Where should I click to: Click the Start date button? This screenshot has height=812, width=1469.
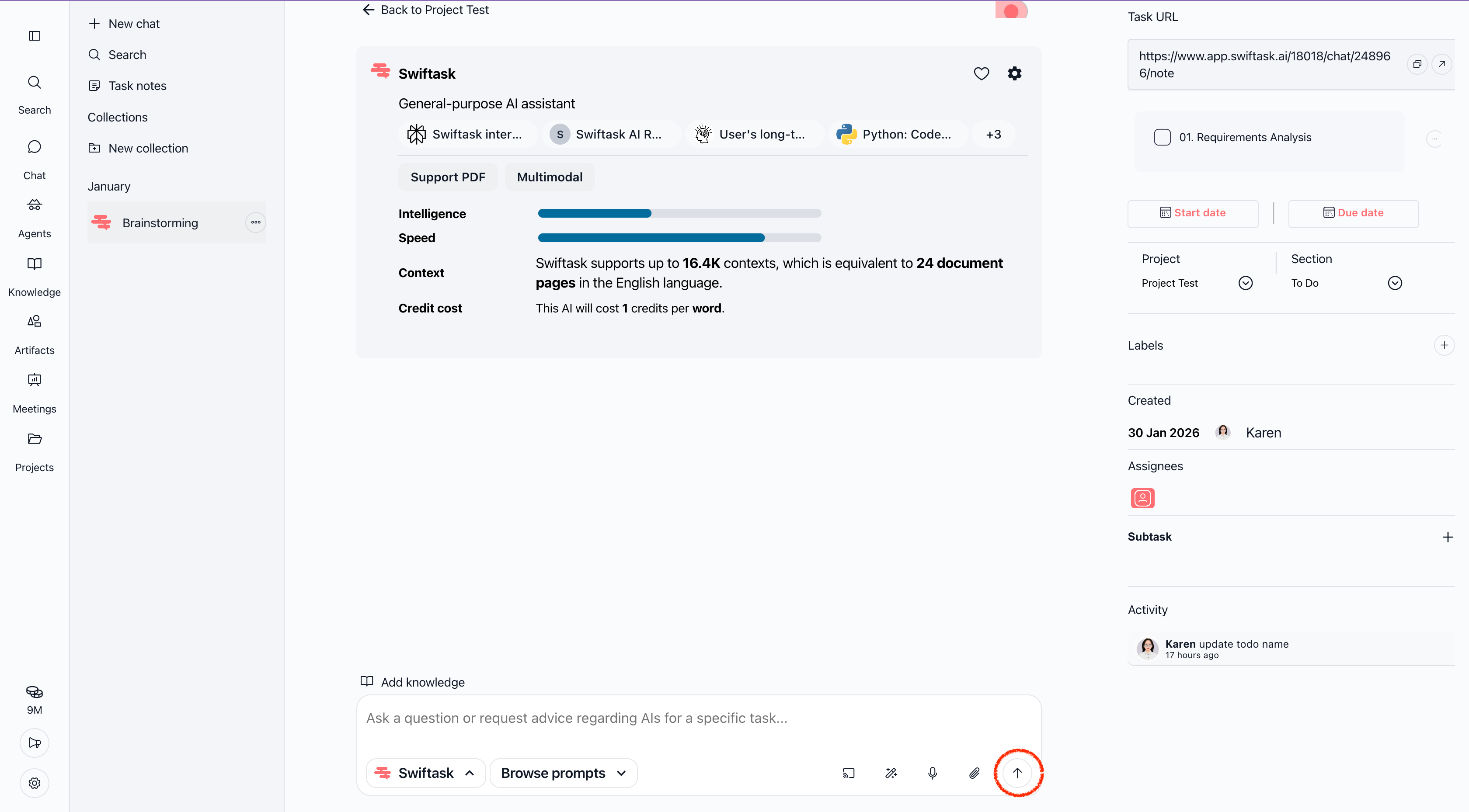[1192, 213]
